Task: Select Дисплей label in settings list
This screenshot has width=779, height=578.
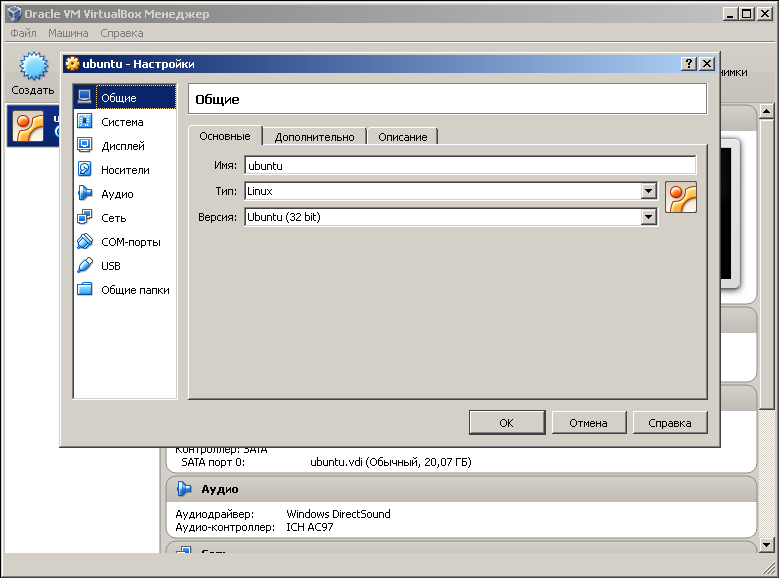Action: point(123,146)
